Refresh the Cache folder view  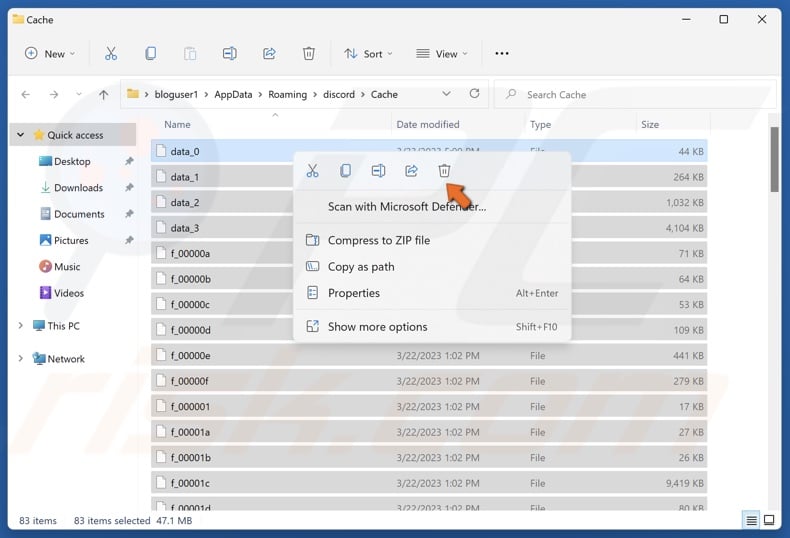point(474,94)
